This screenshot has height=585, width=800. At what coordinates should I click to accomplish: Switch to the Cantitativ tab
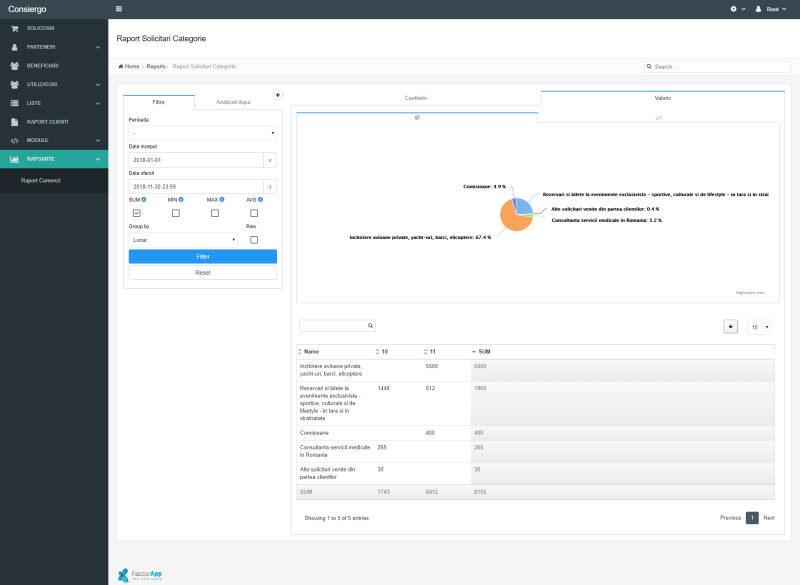click(x=416, y=98)
